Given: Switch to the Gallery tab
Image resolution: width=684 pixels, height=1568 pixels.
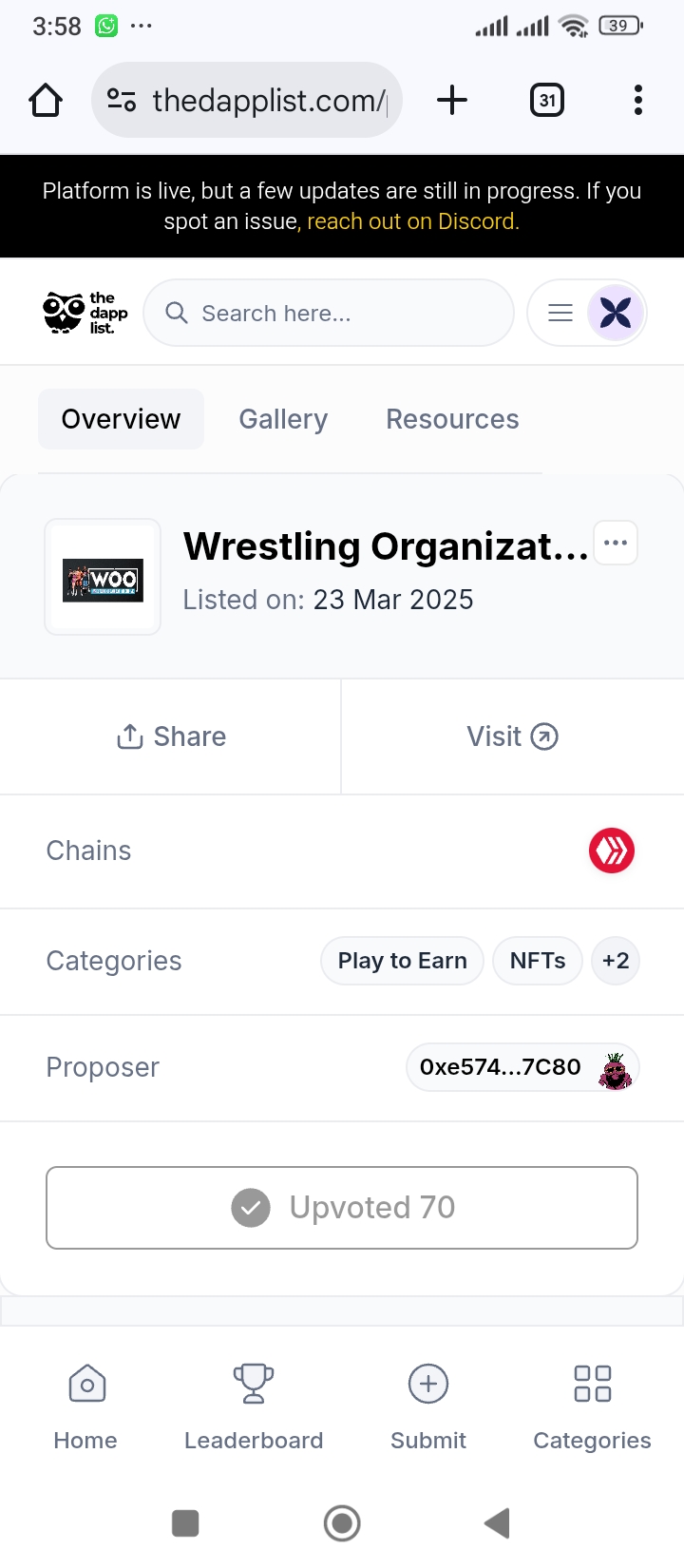Looking at the screenshot, I should (x=283, y=419).
